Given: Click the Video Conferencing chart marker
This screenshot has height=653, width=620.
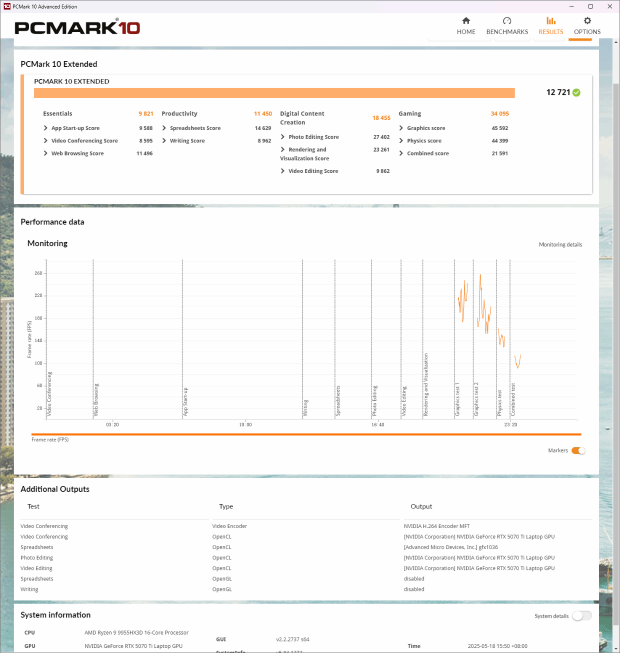Looking at the screenshot, I should [x=49, y=394].
